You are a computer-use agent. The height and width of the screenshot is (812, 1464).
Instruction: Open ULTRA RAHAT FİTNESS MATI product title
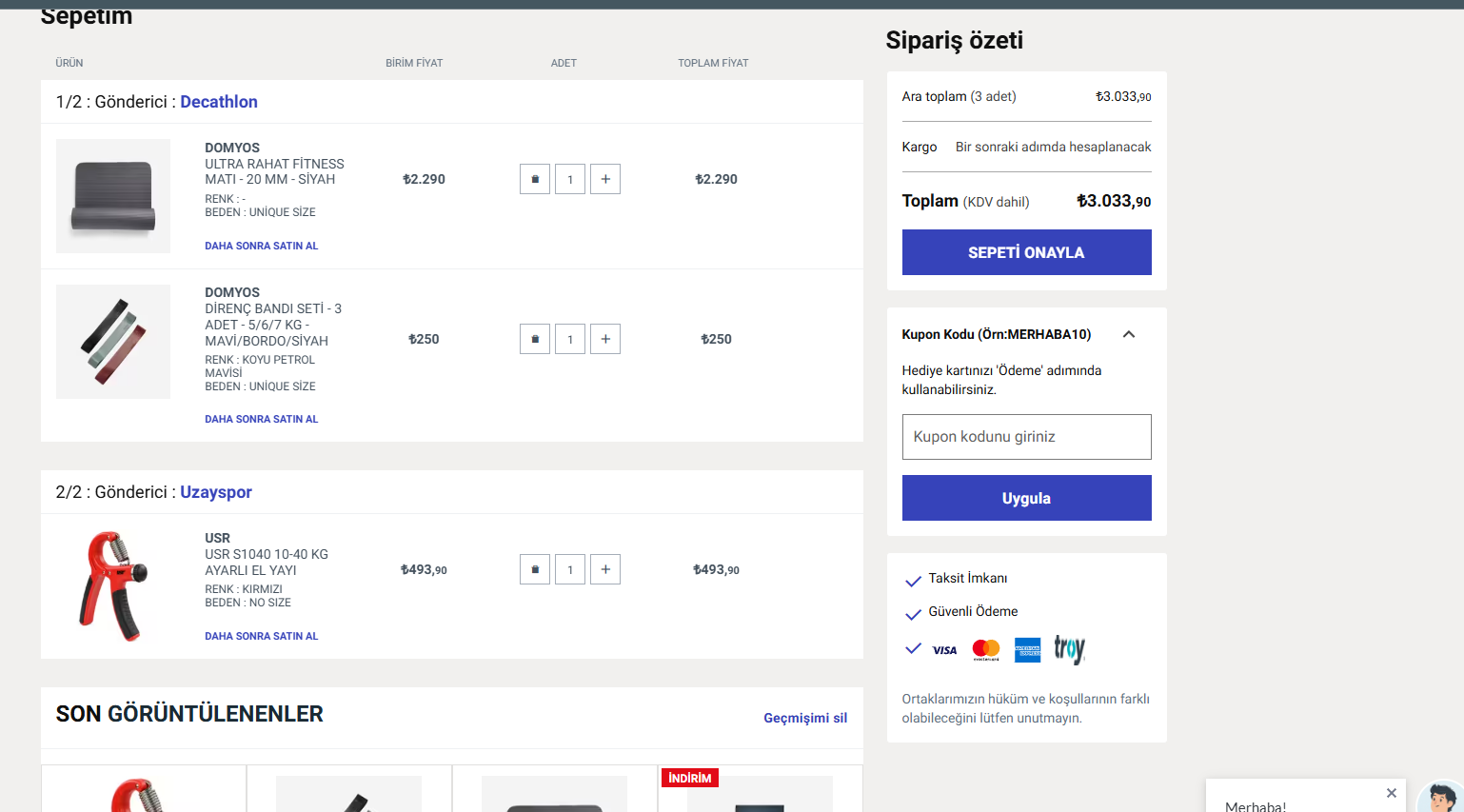(x=274, y=171)
